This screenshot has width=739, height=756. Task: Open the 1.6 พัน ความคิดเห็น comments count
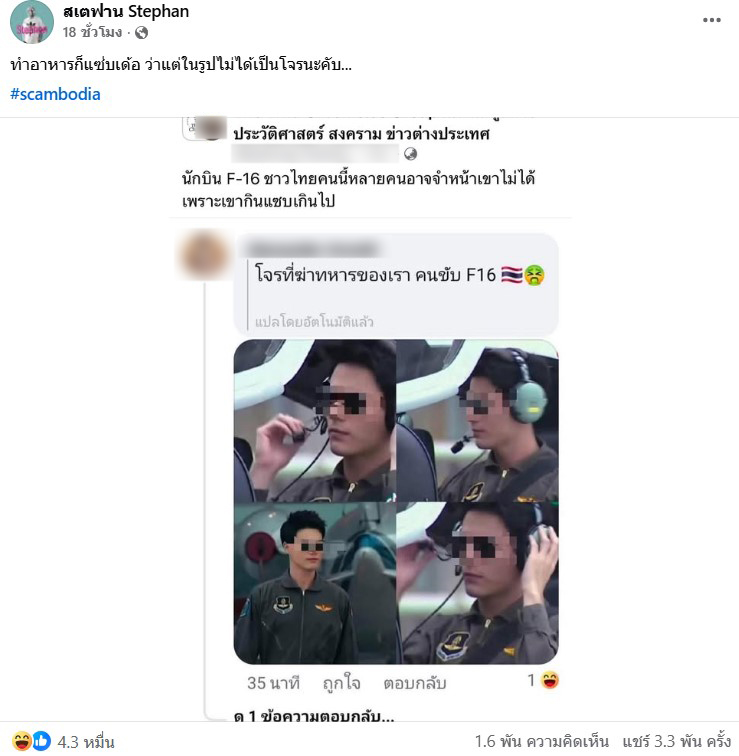coord(542,741)
